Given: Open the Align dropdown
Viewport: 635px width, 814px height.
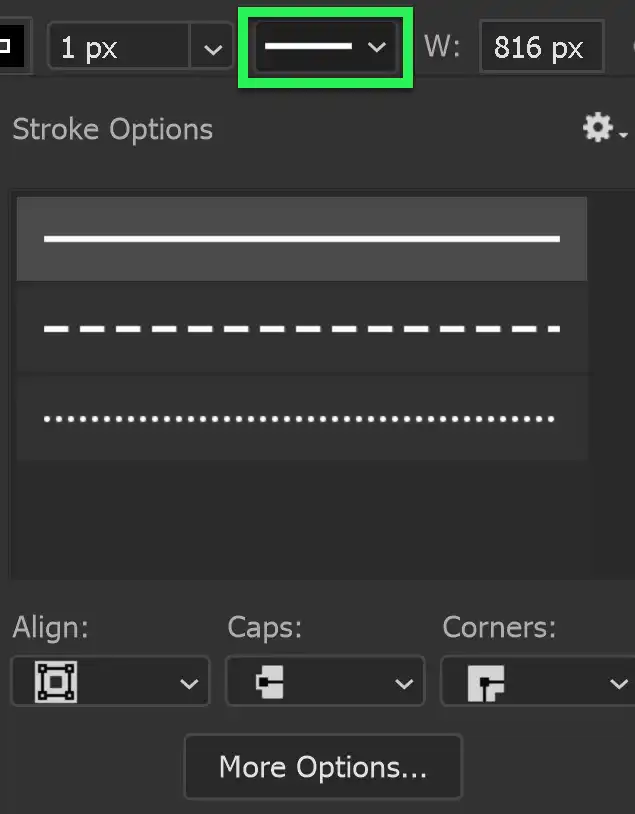Looking at the screenshot, I should [x=189, y=681].
